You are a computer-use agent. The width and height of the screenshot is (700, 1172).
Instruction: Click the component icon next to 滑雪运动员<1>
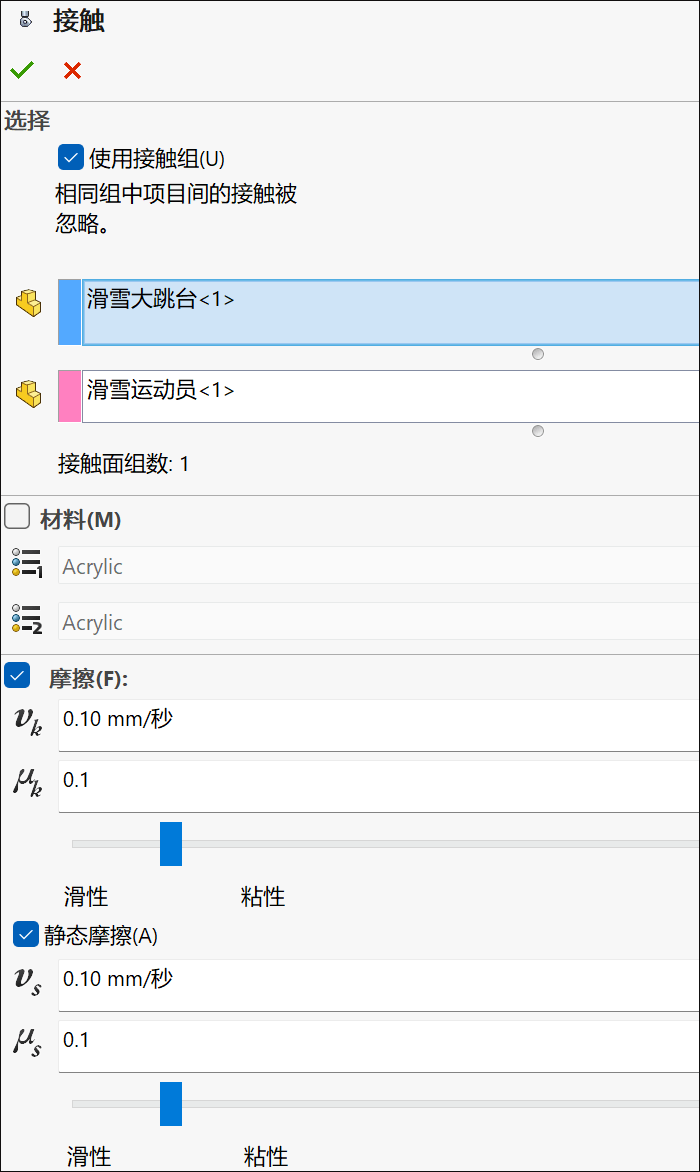28,393
